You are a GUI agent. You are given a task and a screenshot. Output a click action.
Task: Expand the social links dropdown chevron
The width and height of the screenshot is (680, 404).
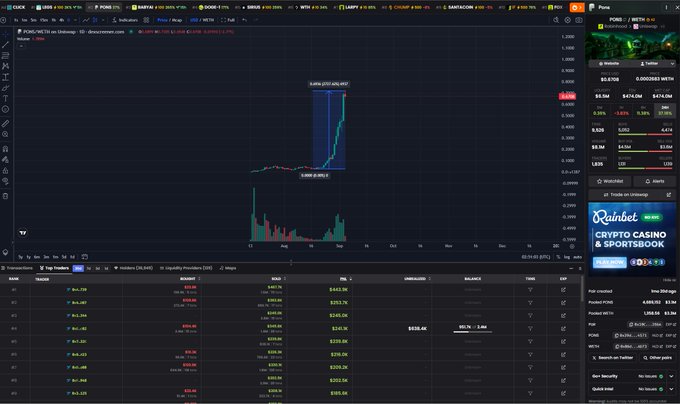[x=672, y=64]
